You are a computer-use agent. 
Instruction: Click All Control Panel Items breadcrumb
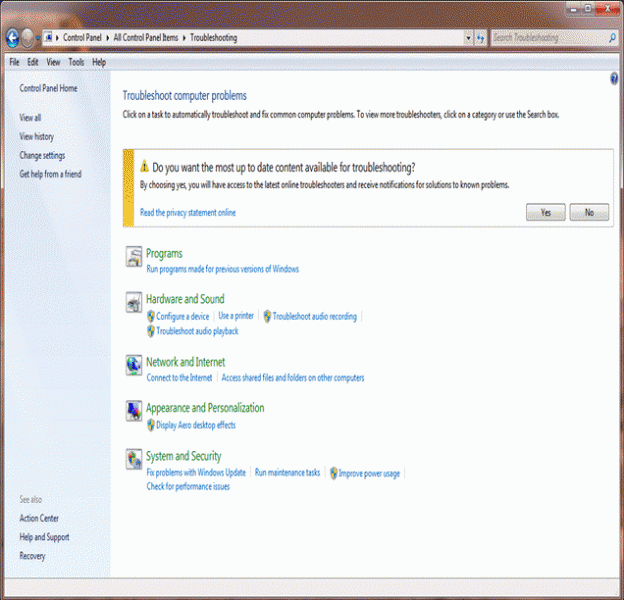click(146, 37)
